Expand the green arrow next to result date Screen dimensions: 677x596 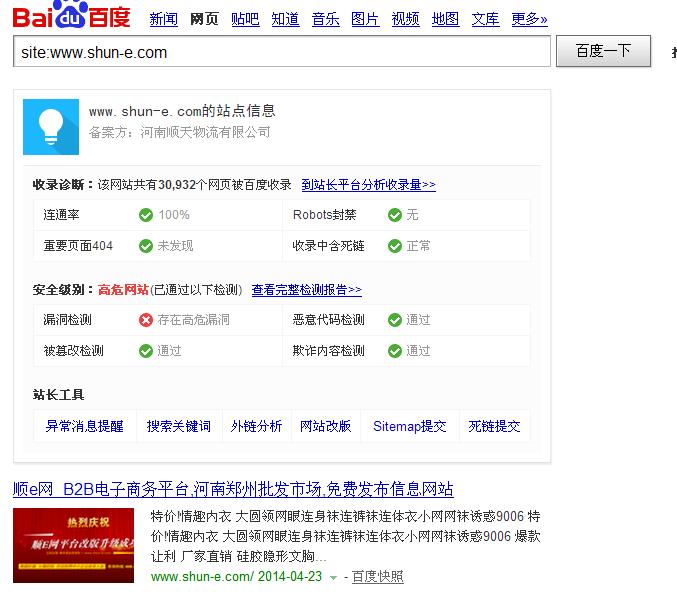tap(334, 578)
